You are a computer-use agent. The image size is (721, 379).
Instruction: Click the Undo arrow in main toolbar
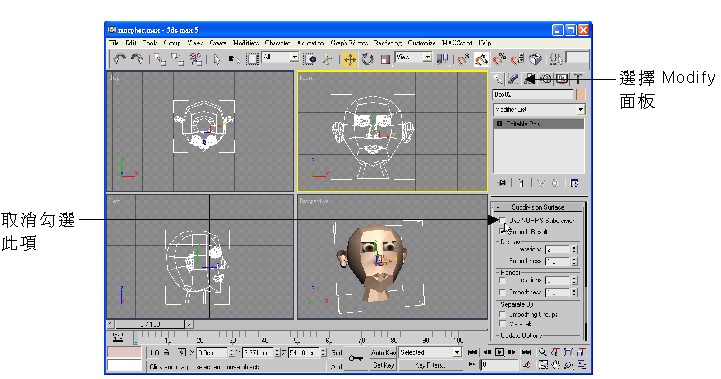click(120, 59)
